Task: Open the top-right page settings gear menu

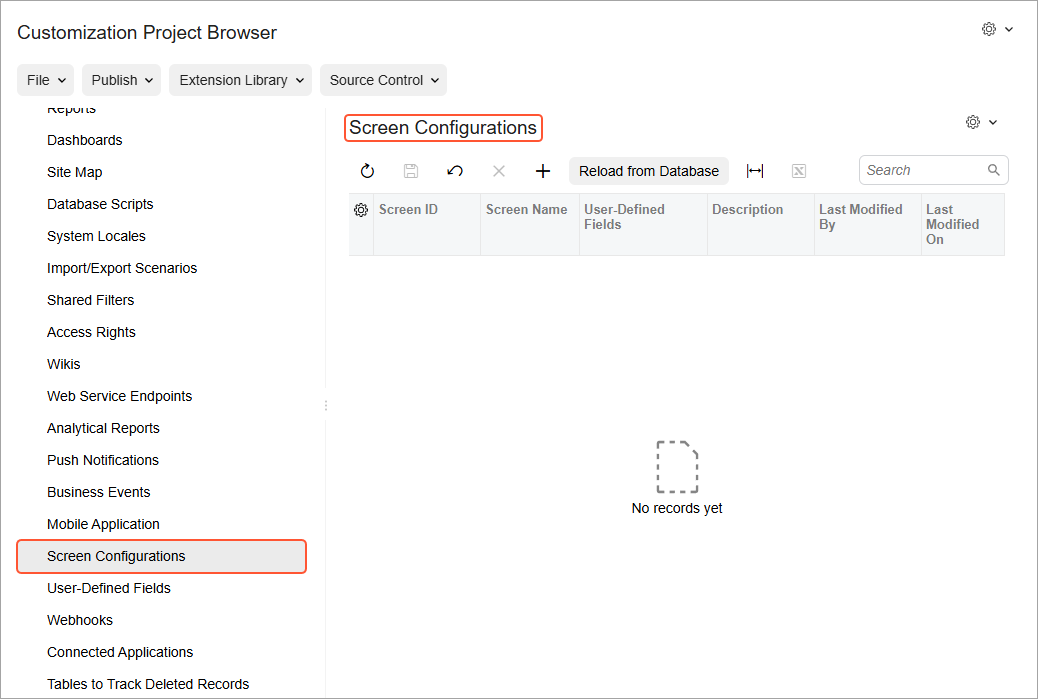Action: coord(996,30)
